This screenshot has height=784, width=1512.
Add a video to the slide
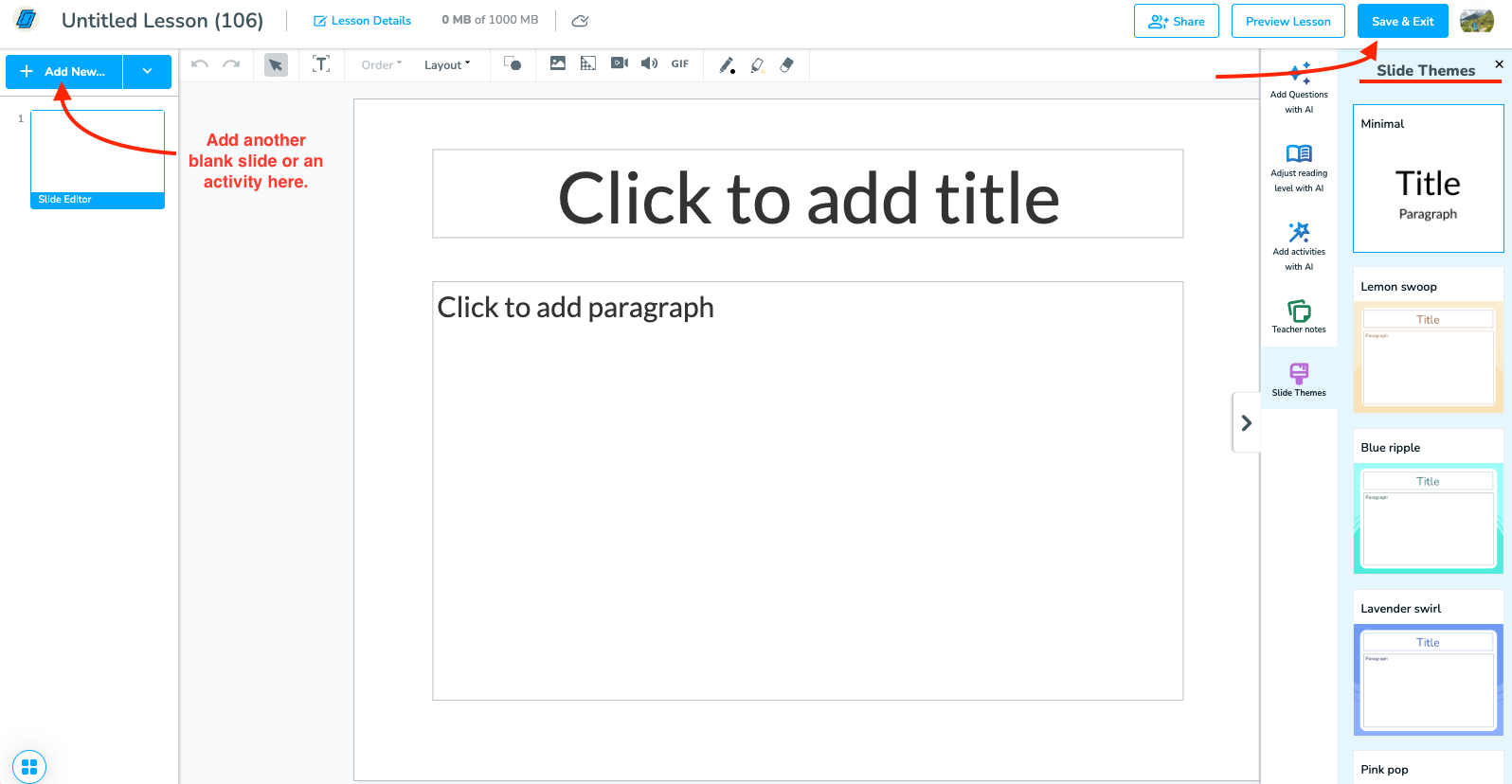tap(620, 63)
